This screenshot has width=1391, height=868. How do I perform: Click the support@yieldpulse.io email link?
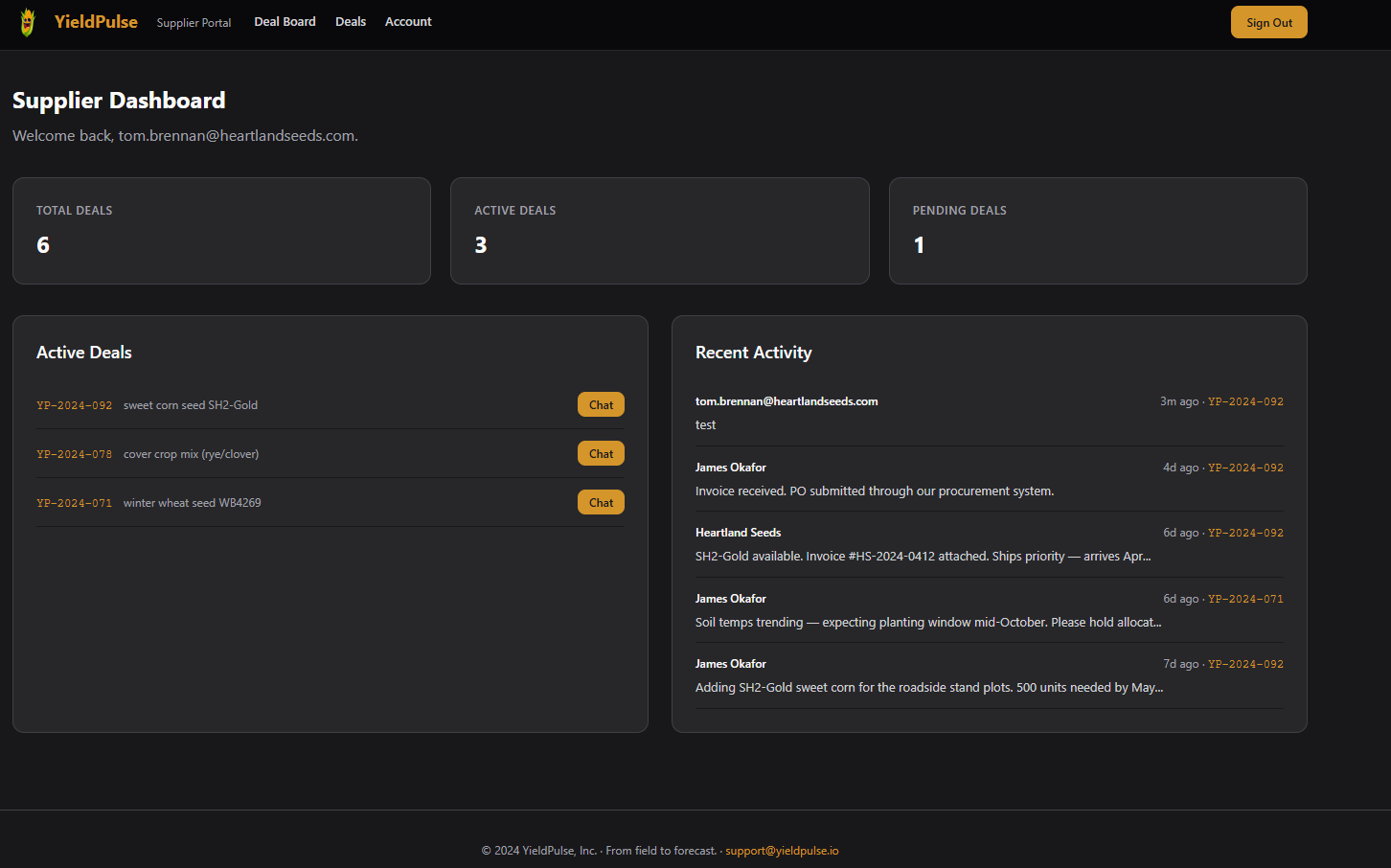tap(782, 851)
